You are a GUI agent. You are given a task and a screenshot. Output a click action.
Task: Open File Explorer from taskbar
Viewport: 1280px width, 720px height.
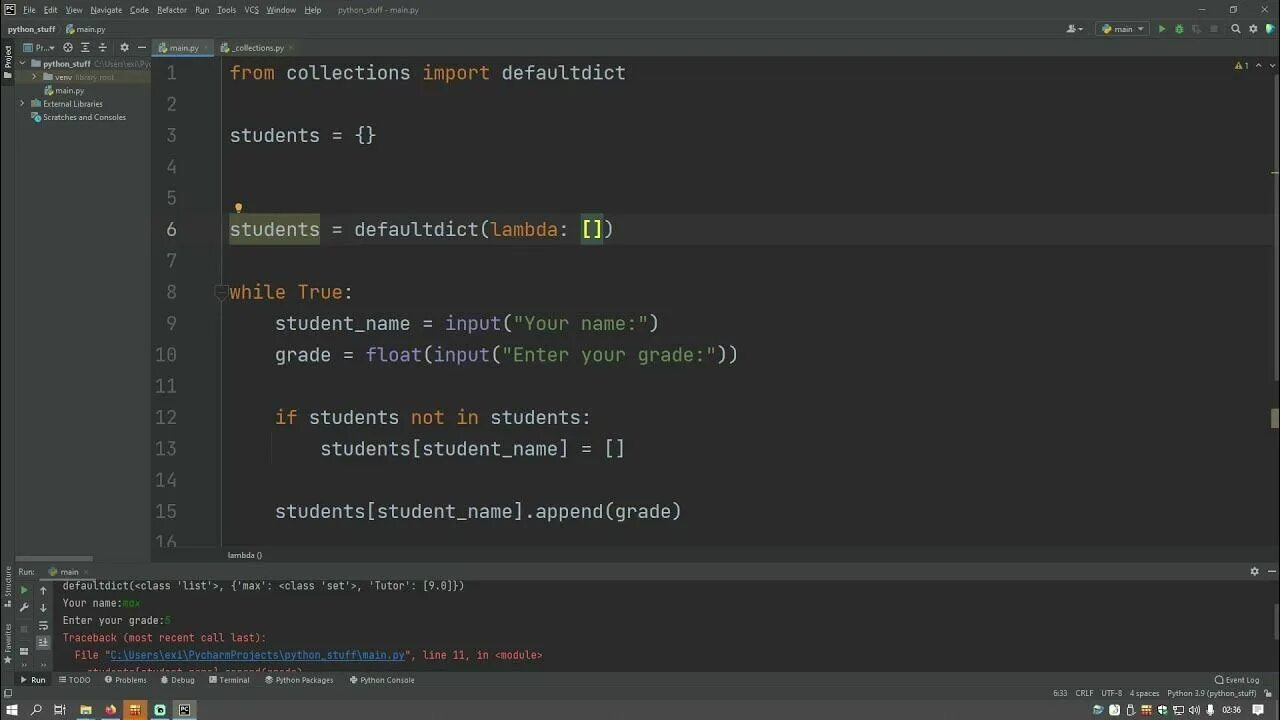(x=86, y=710)
